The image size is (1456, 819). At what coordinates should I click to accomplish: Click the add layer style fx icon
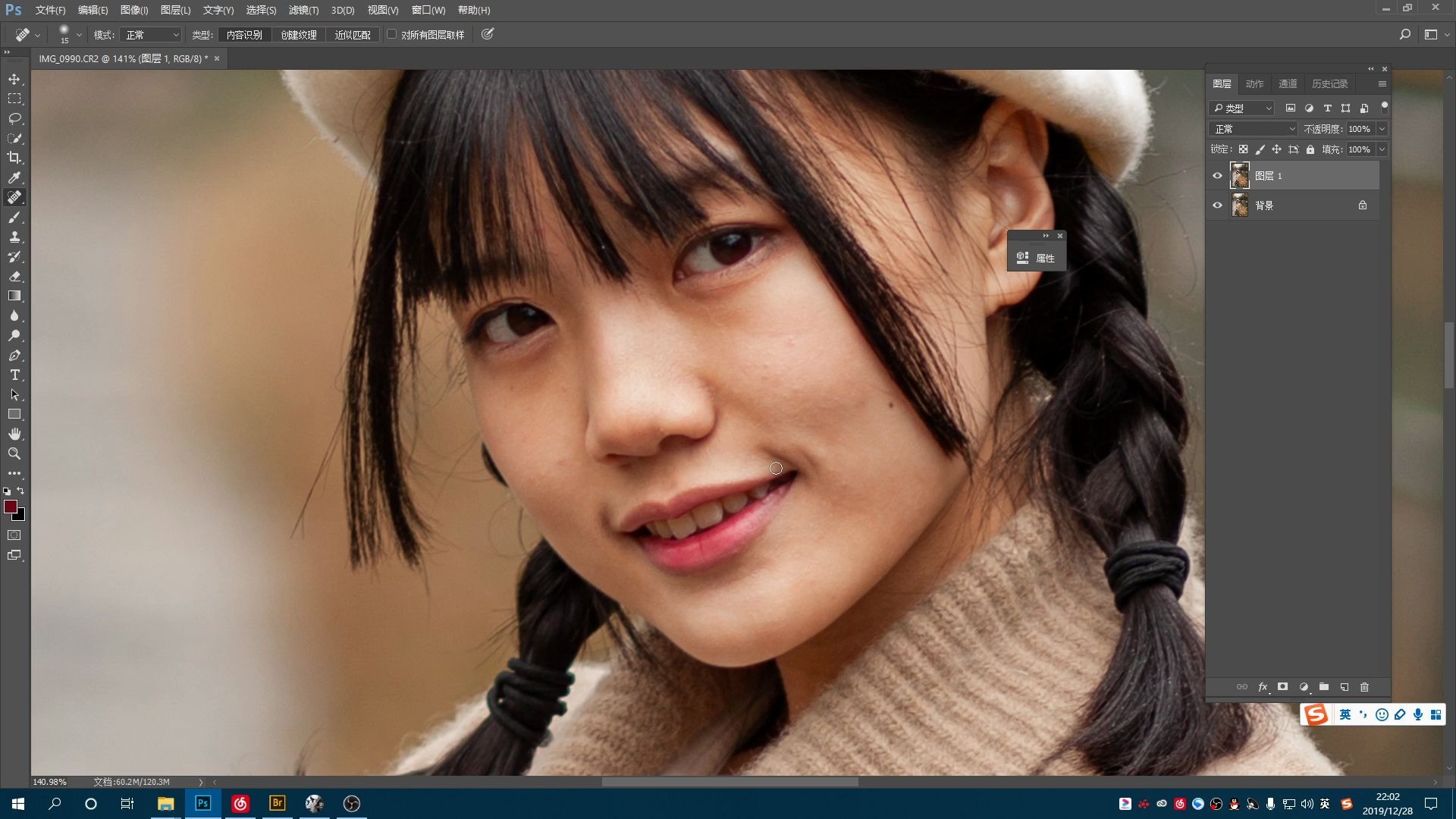[1263, 687]
